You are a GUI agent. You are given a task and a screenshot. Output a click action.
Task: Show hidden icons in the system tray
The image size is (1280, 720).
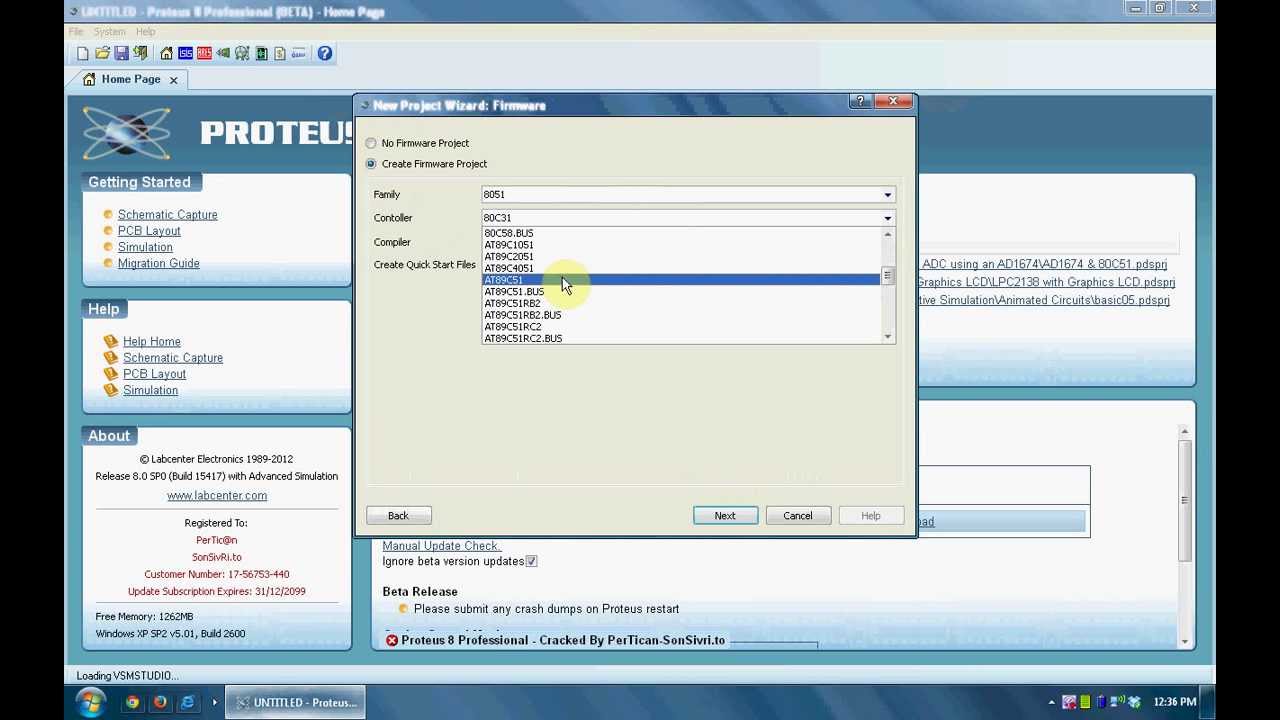pos(1052,702)
